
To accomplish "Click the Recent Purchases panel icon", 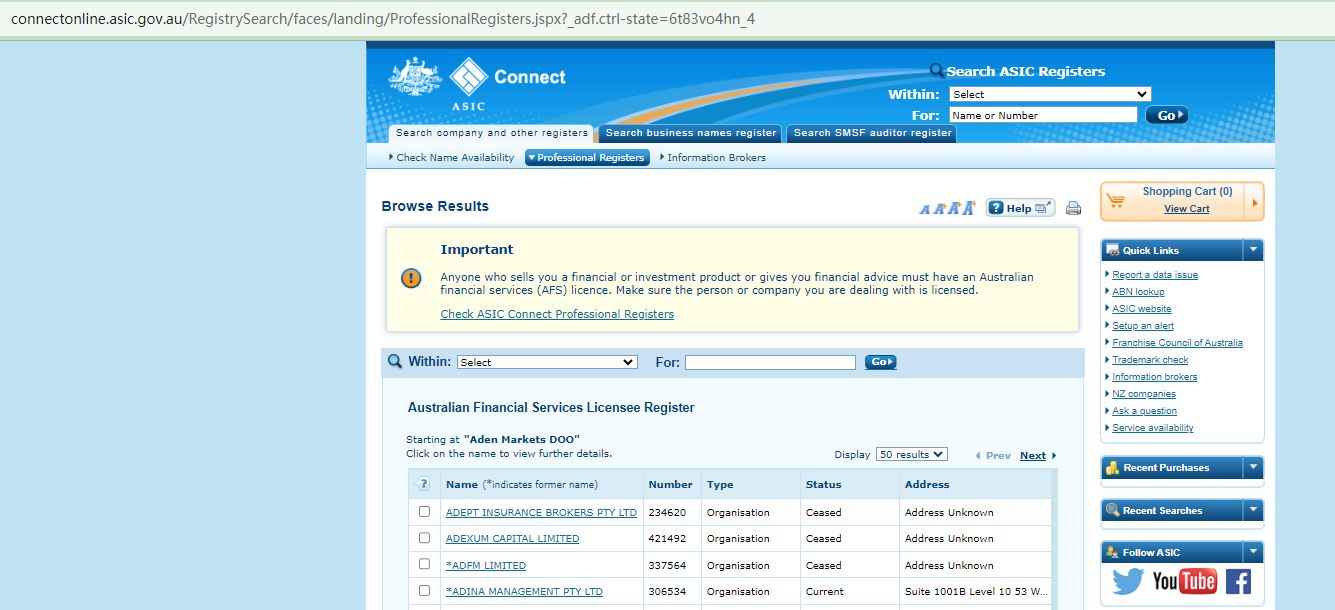I will (1113, 467).
